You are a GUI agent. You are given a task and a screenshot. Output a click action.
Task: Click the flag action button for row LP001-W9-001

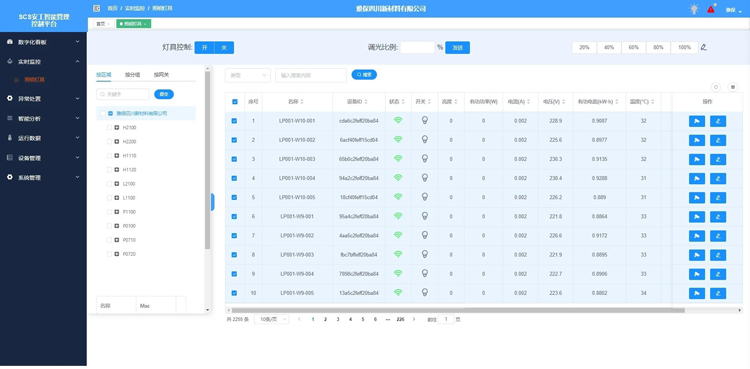[x=697, y=217]
